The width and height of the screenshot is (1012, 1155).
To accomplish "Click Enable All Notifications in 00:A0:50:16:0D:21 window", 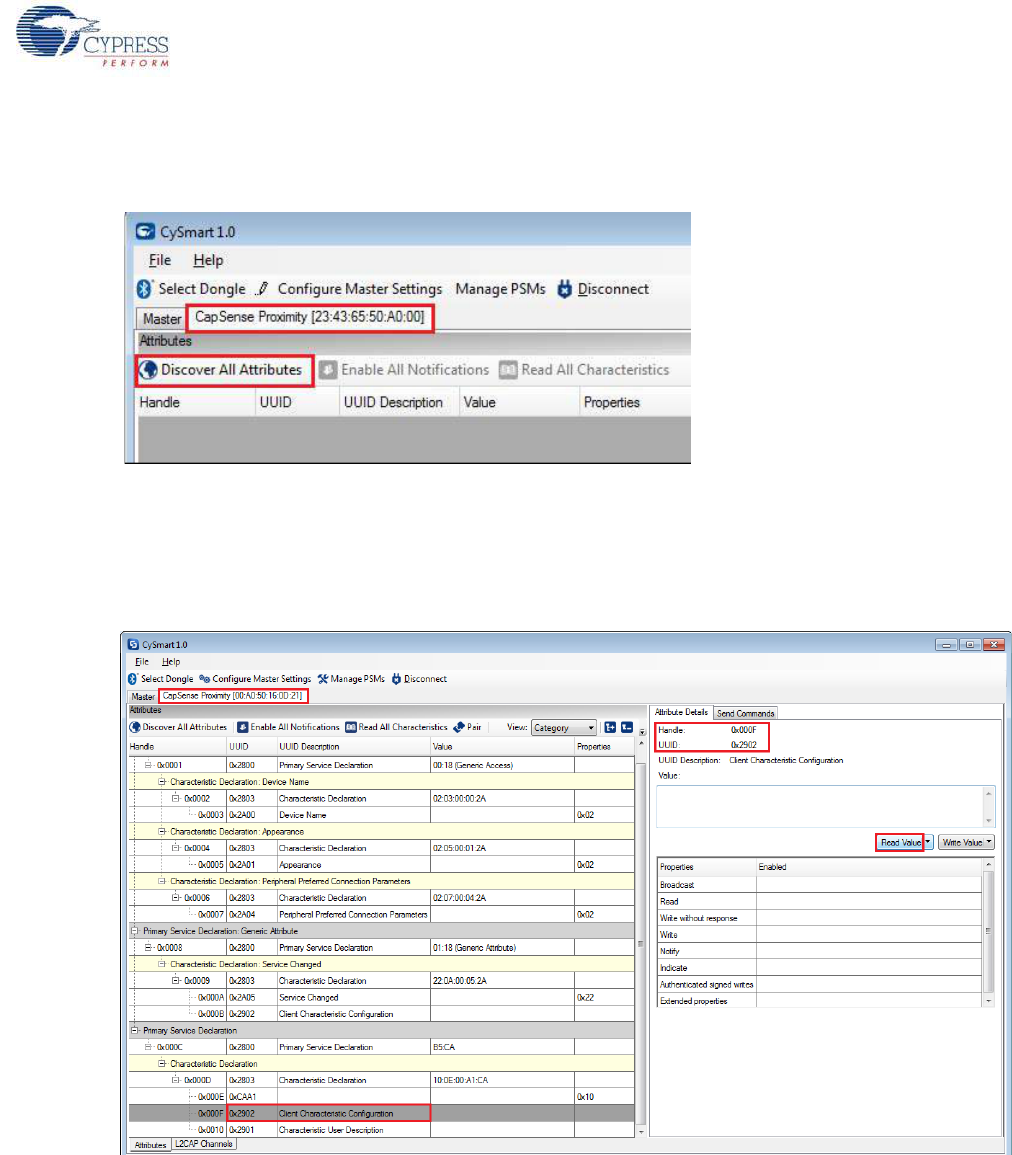I will coord(288,727).
